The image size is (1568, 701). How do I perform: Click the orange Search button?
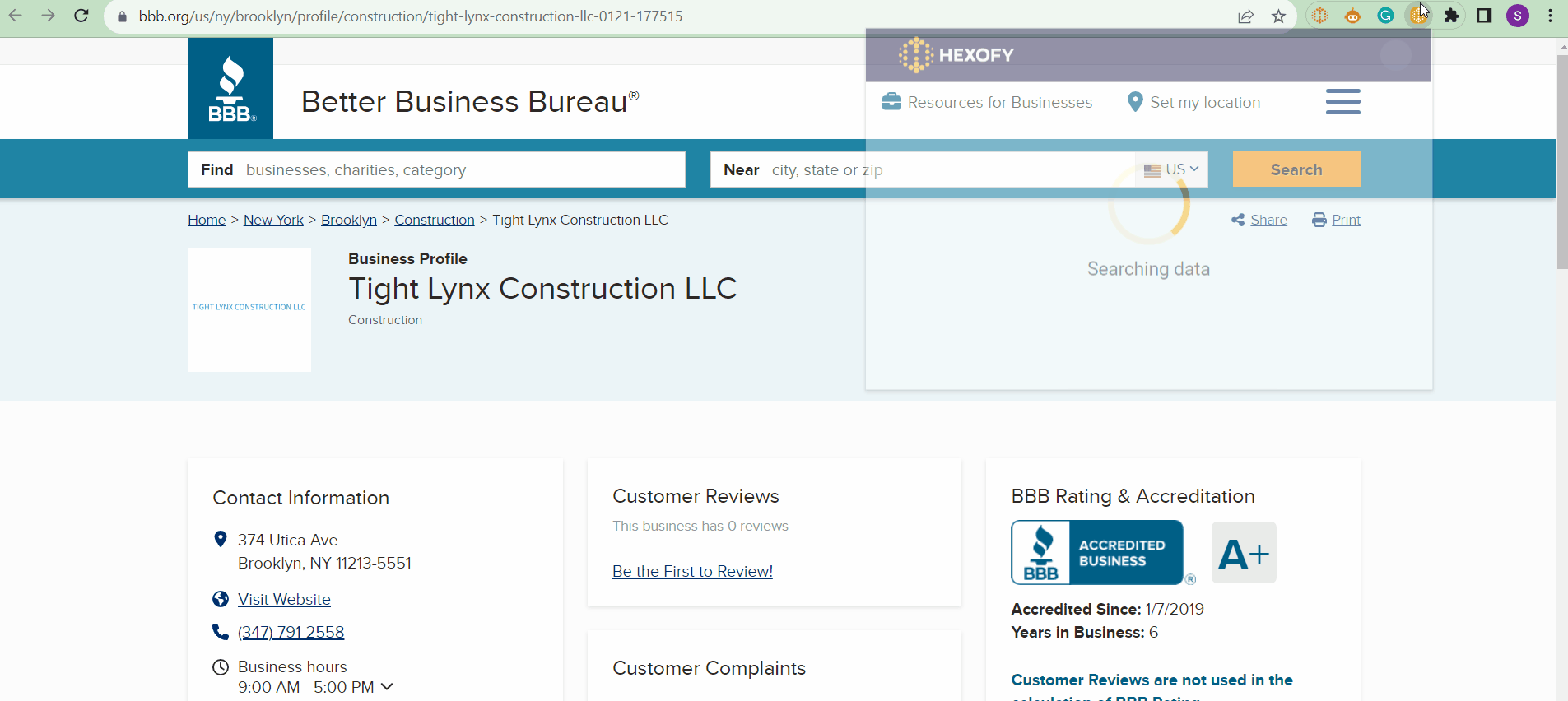coord(1296,169)
